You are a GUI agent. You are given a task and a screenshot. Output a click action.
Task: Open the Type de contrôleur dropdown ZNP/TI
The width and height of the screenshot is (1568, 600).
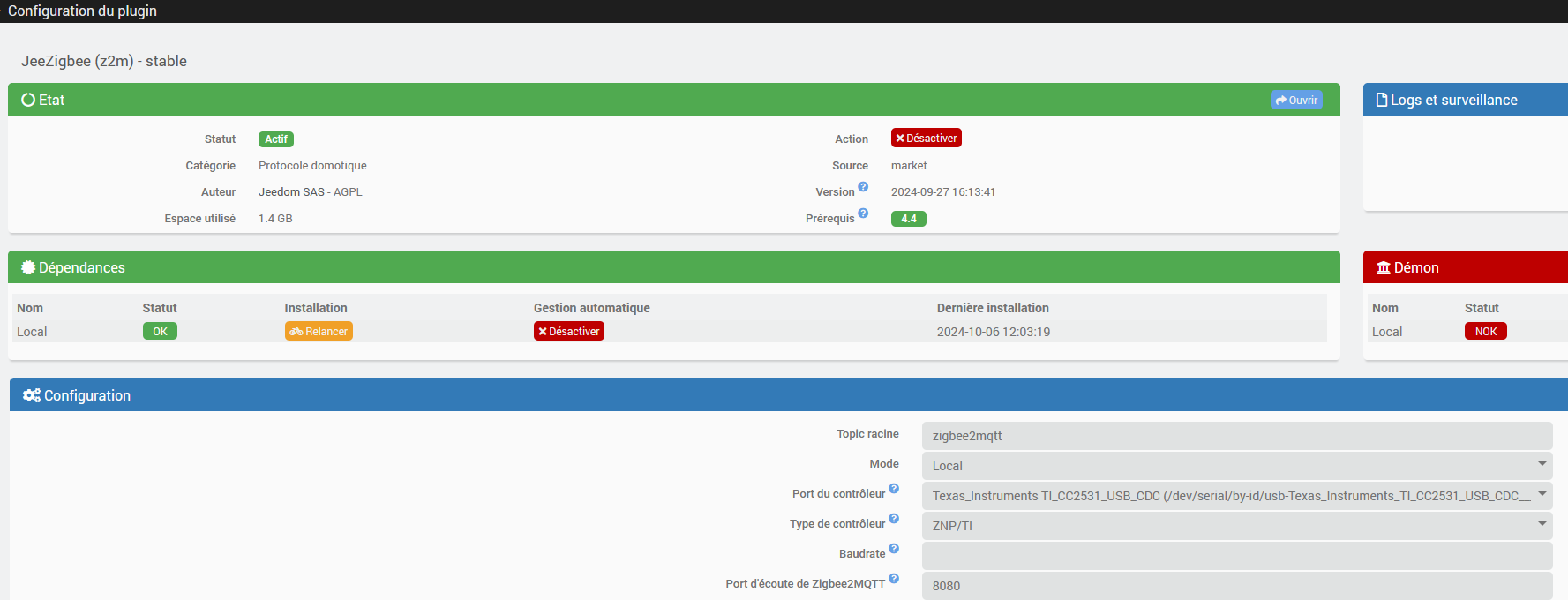tap(1237, 526)
